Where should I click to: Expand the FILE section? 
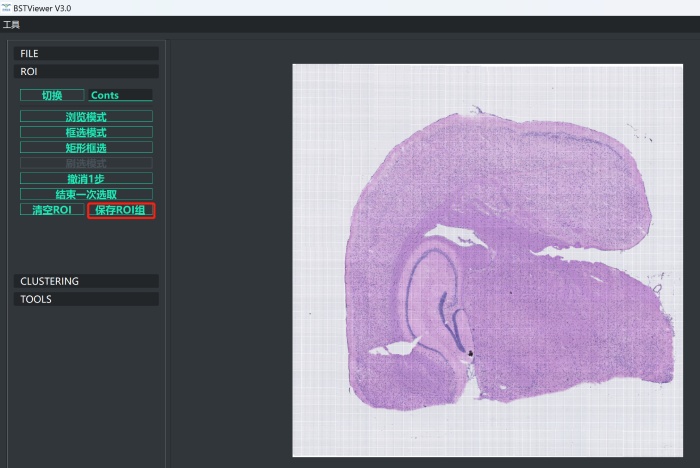(86, 53)
